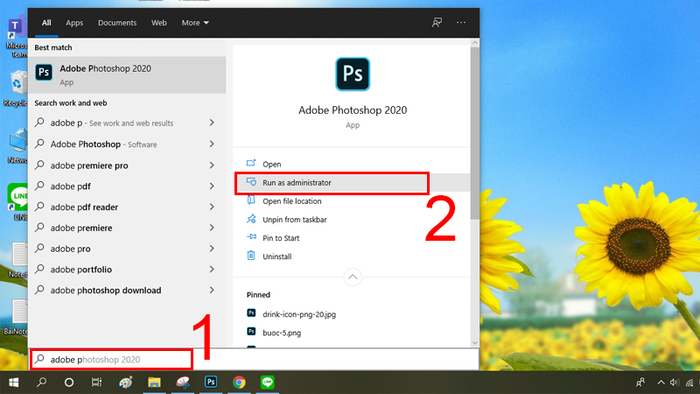This screenshot has height=394, width=700.
Task: Switch to the Apps search tab
Action: pyautogui.click(x=74, y=23)
